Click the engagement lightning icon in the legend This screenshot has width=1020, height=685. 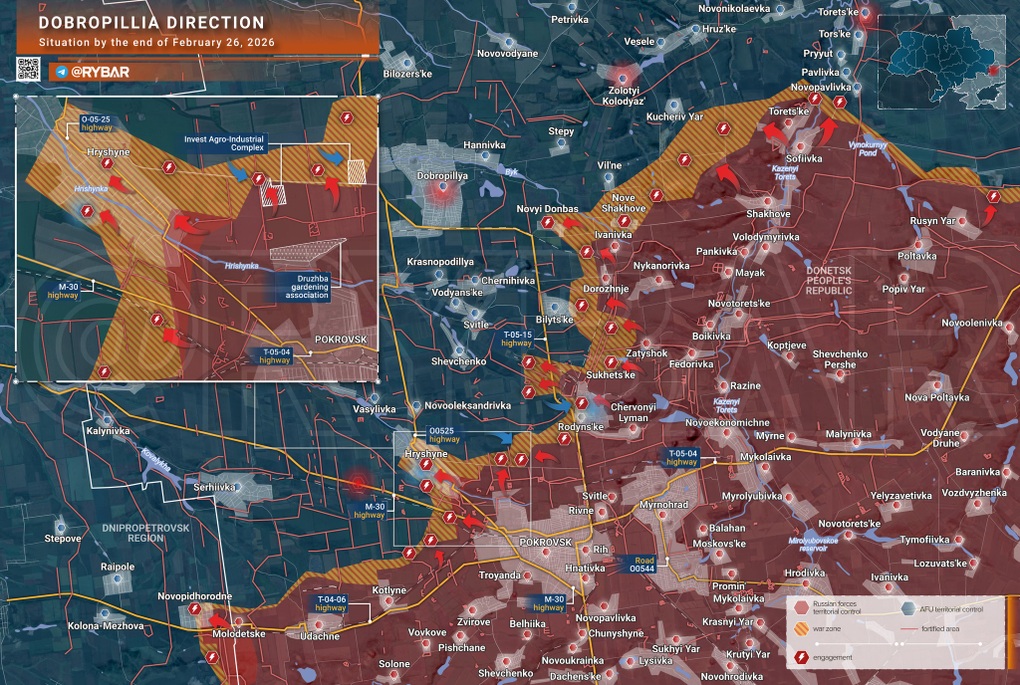click(800, 657)
